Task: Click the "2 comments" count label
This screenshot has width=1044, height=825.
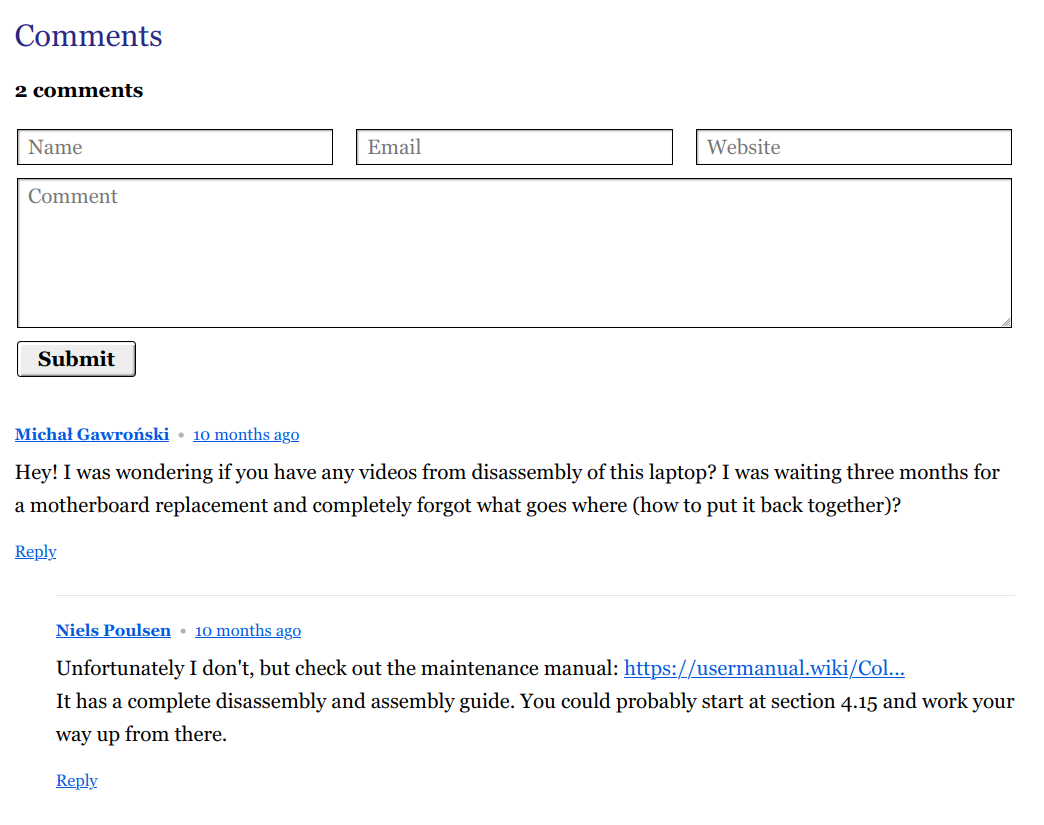Action: point(79,91)
